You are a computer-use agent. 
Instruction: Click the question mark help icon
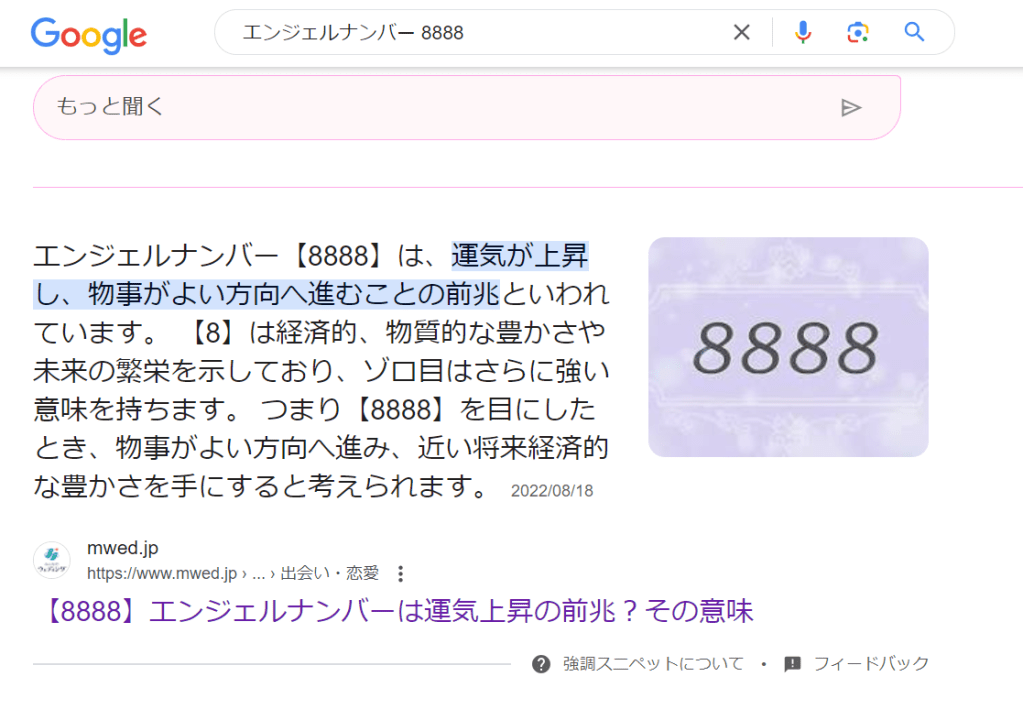tap(541, 664)
